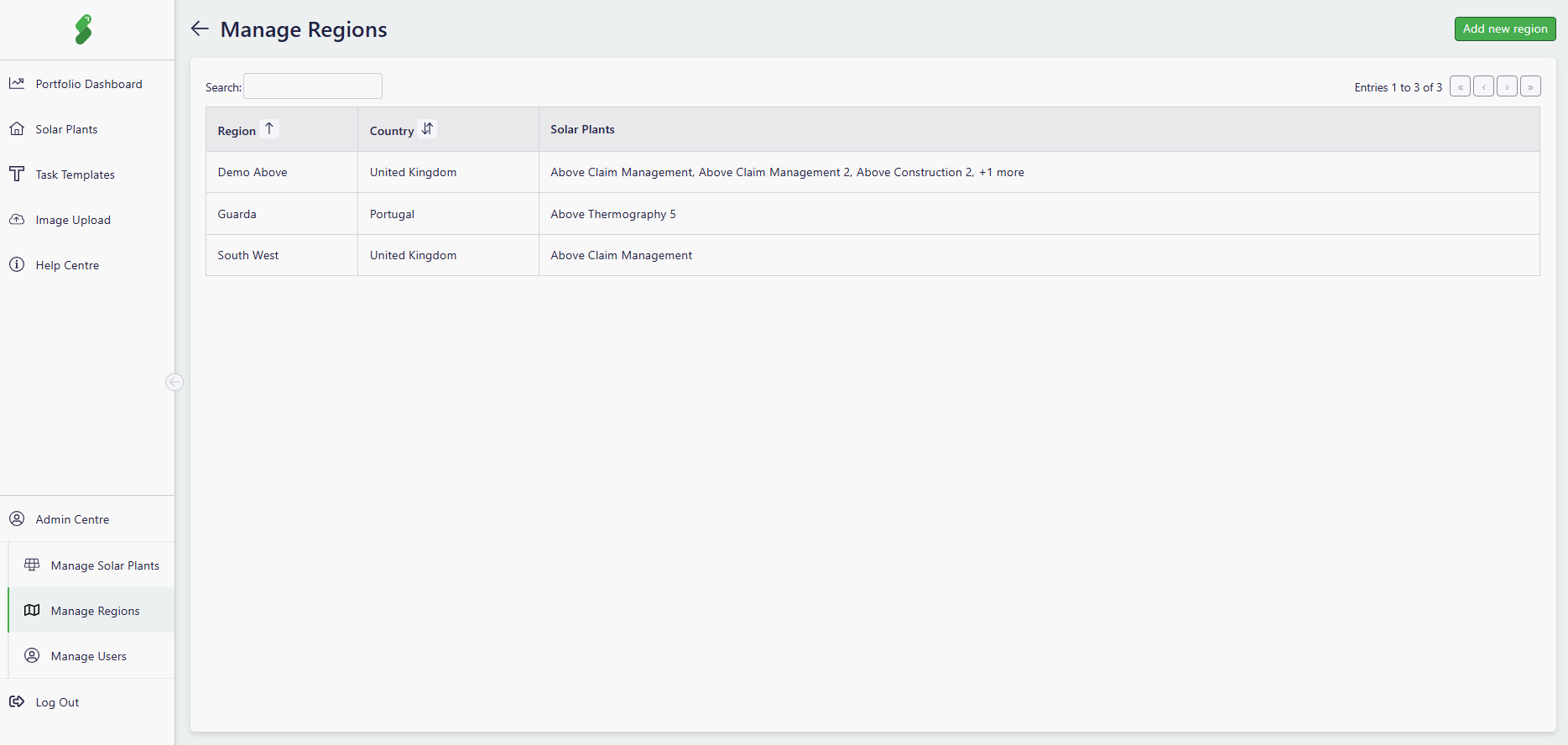Open the Portfolio Dashboard chart icon
The image size is (1568, 745).
click(x=17, y=83)
